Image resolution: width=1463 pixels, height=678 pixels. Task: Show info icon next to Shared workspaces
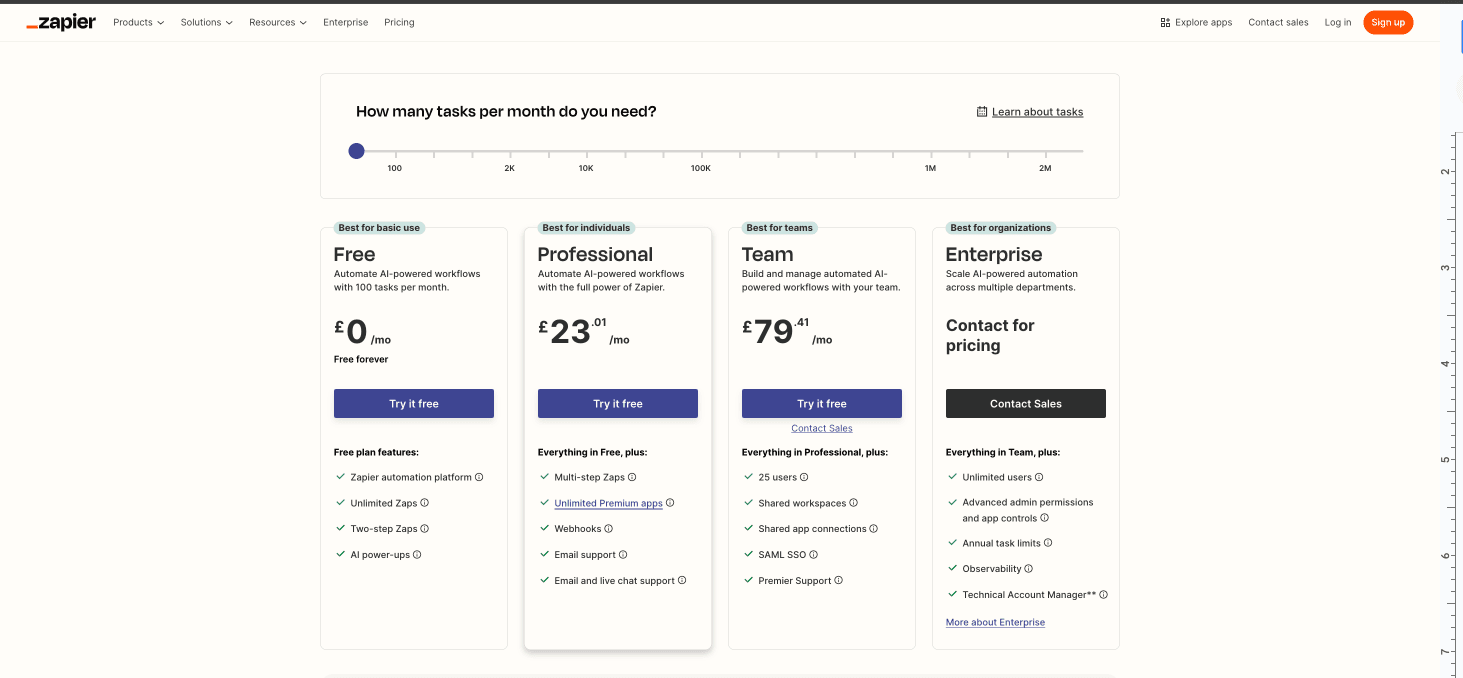pyautogui.click(x=853, y=503)
